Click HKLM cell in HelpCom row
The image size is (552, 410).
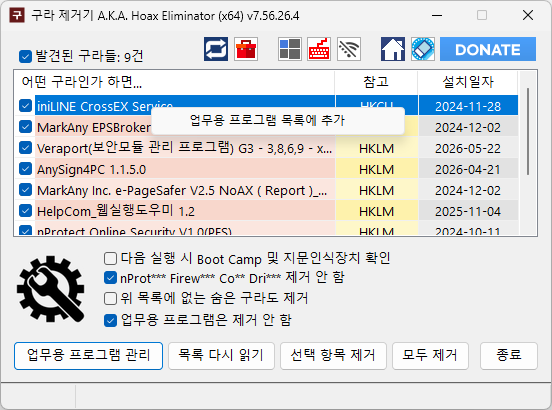[376, 211]
